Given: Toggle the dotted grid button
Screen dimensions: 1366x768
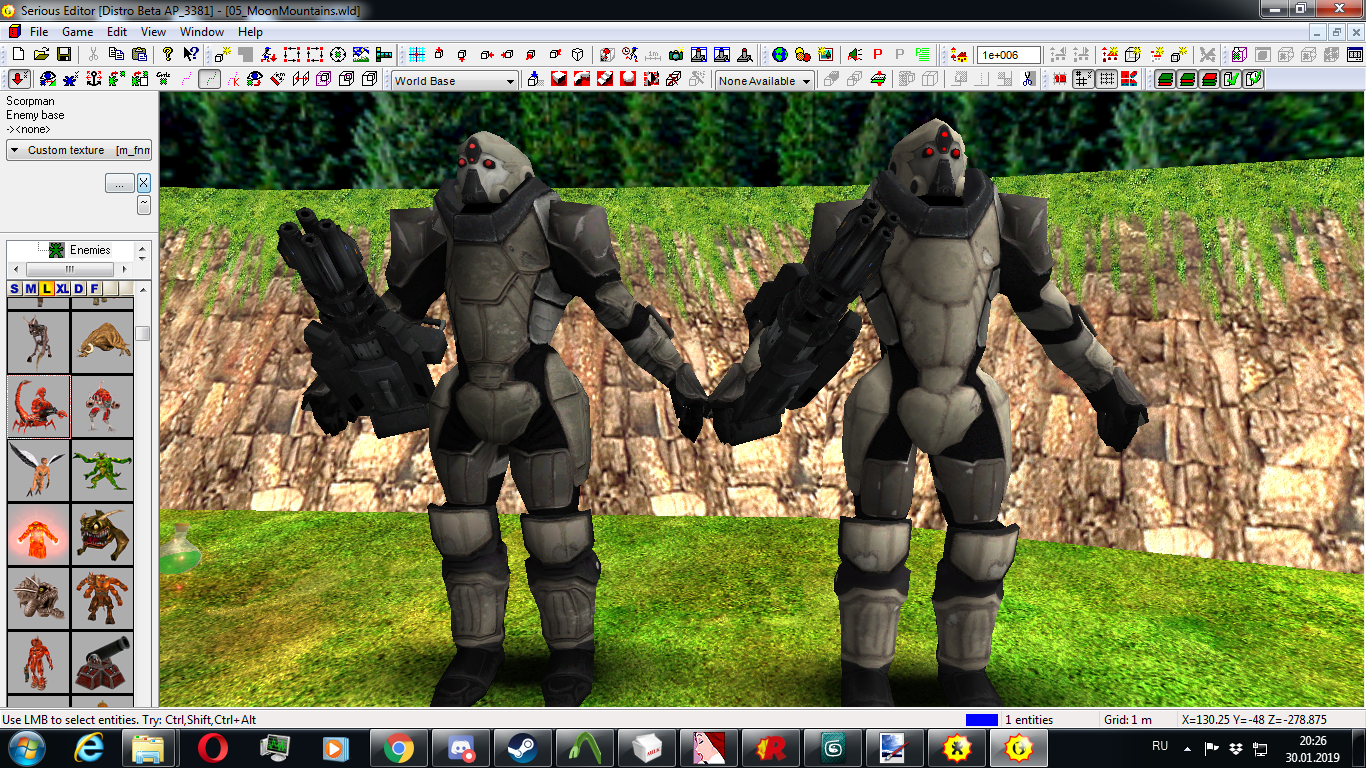Looking at the screenshot, I should pyautogui.click(x=1107, y=79).
